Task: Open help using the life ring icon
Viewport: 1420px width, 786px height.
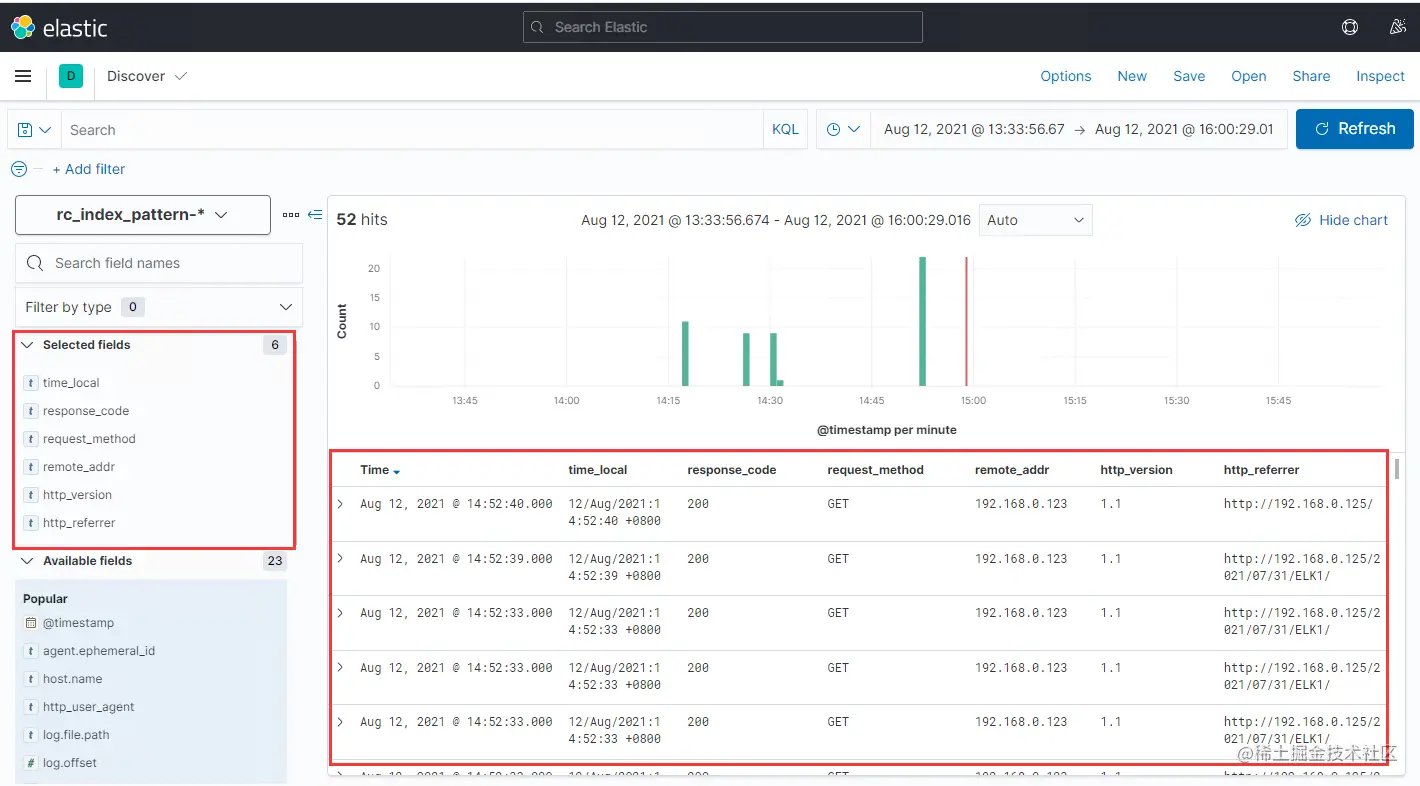Action: tap(1349, 27)
